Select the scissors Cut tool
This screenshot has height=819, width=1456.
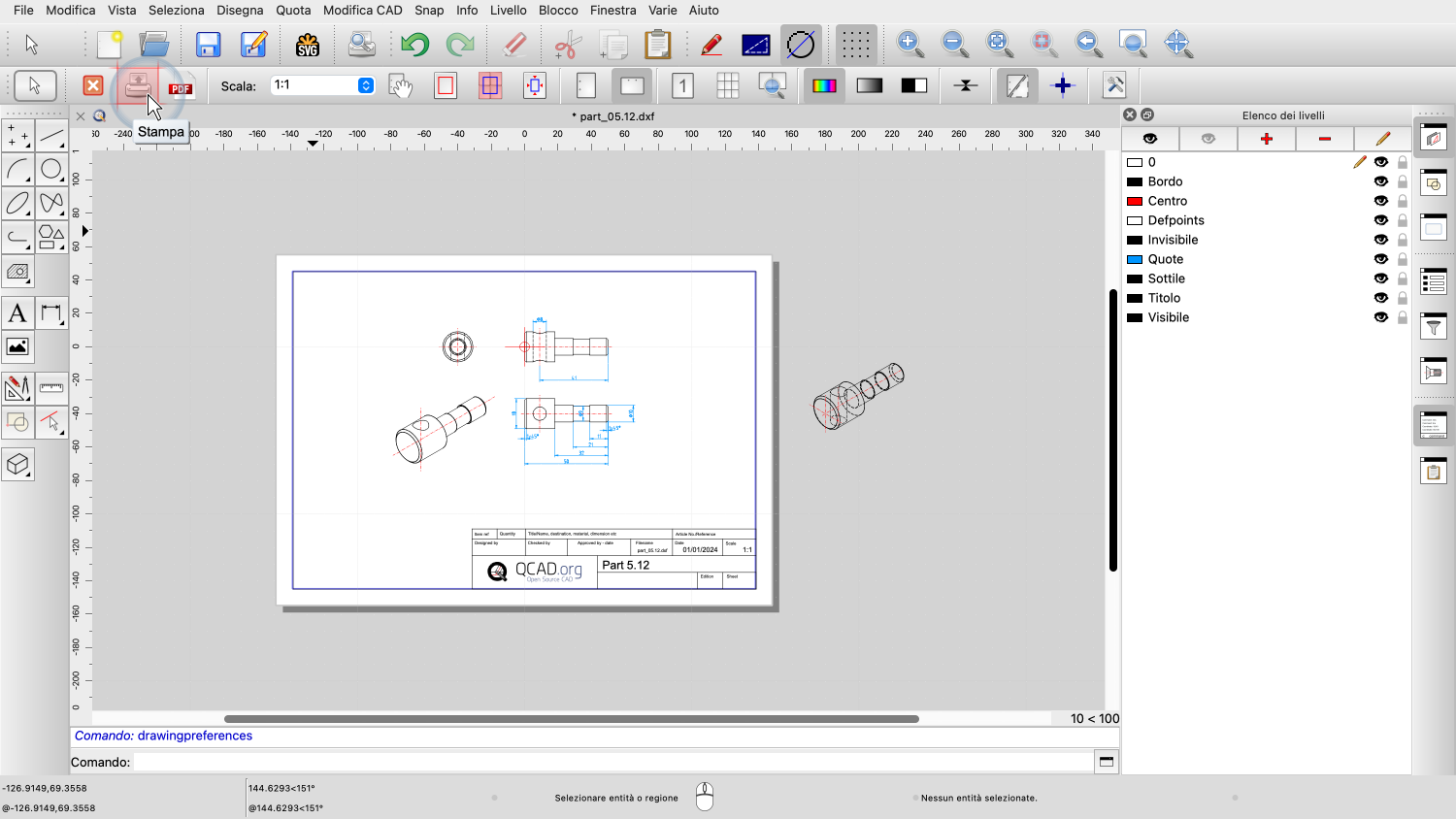(567, 45)
